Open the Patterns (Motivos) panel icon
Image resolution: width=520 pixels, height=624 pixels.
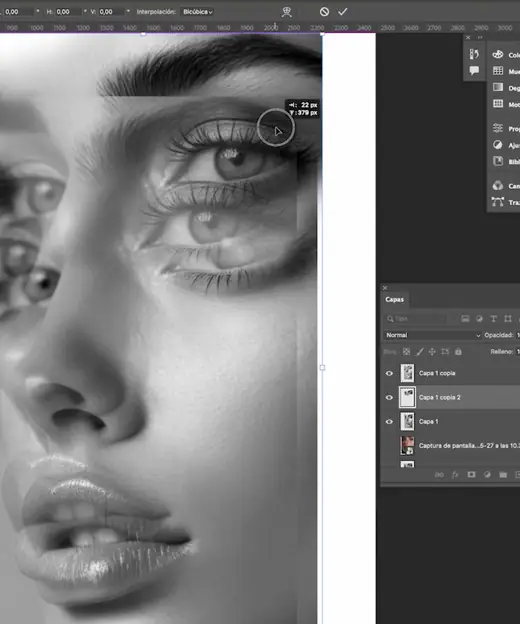498,103
